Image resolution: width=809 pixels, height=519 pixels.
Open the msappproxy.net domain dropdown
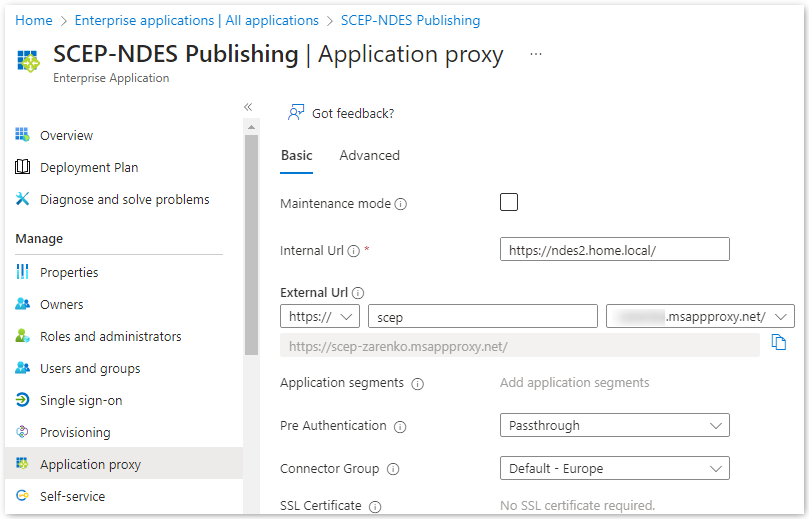700,316
